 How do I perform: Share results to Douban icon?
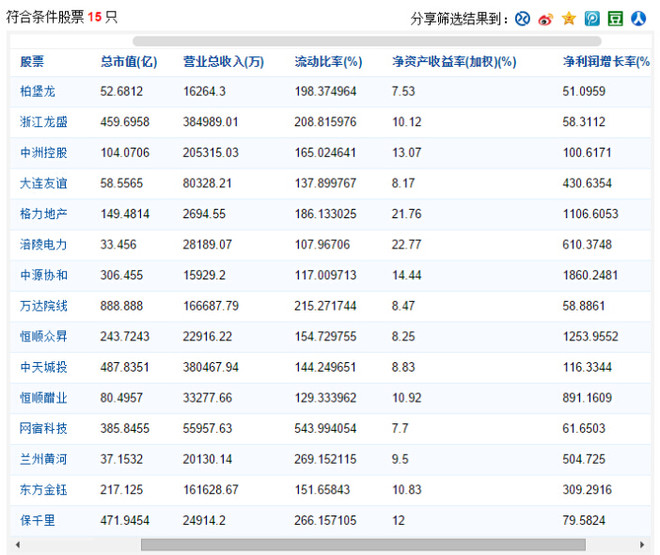pyautogui.click(x=615, y=19)
